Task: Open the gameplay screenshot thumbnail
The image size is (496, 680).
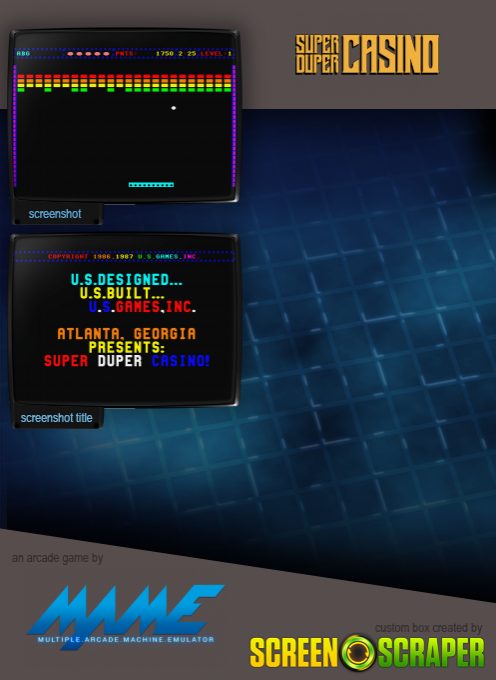Action: pyautogui.click(x=124, y=116)
